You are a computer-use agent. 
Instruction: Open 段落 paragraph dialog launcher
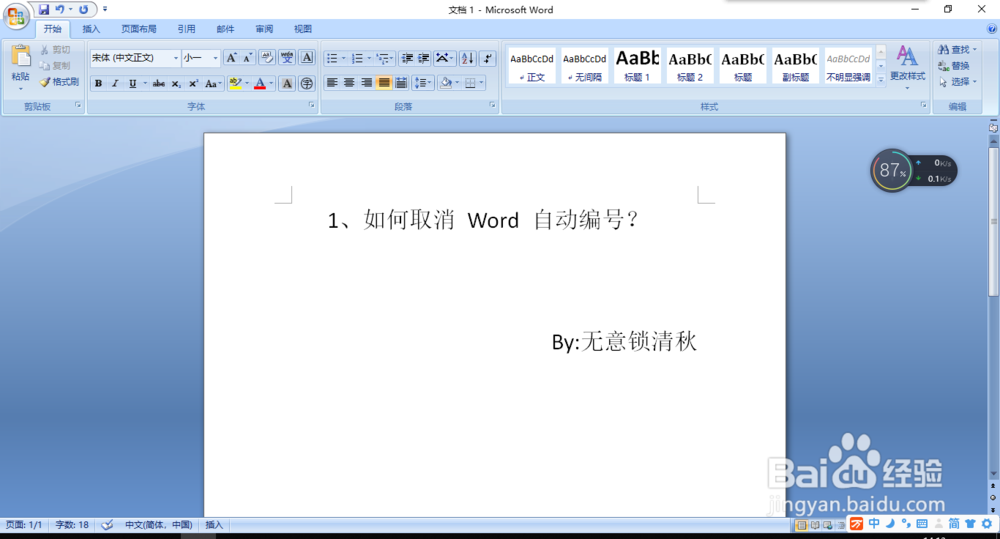(493, 105)
